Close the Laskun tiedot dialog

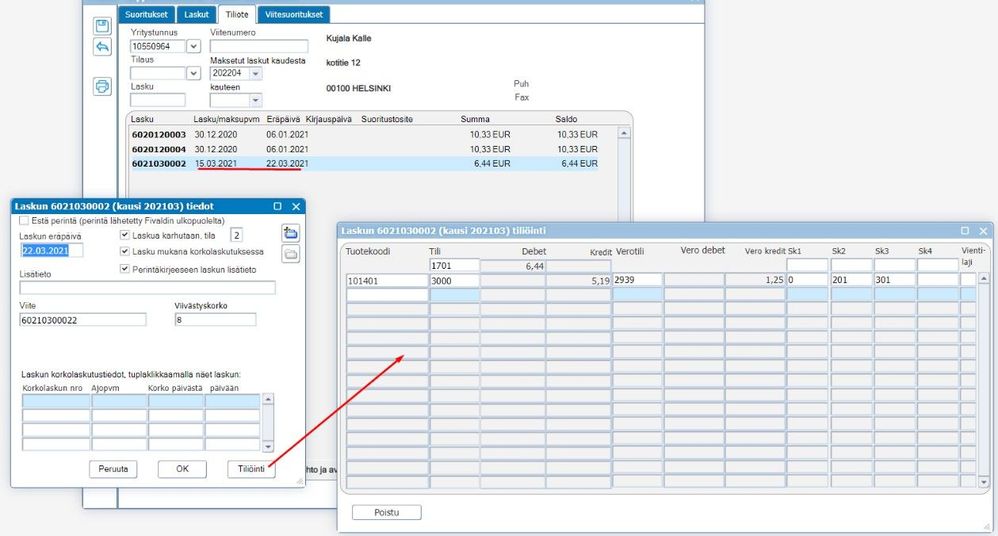coord(296,206)
